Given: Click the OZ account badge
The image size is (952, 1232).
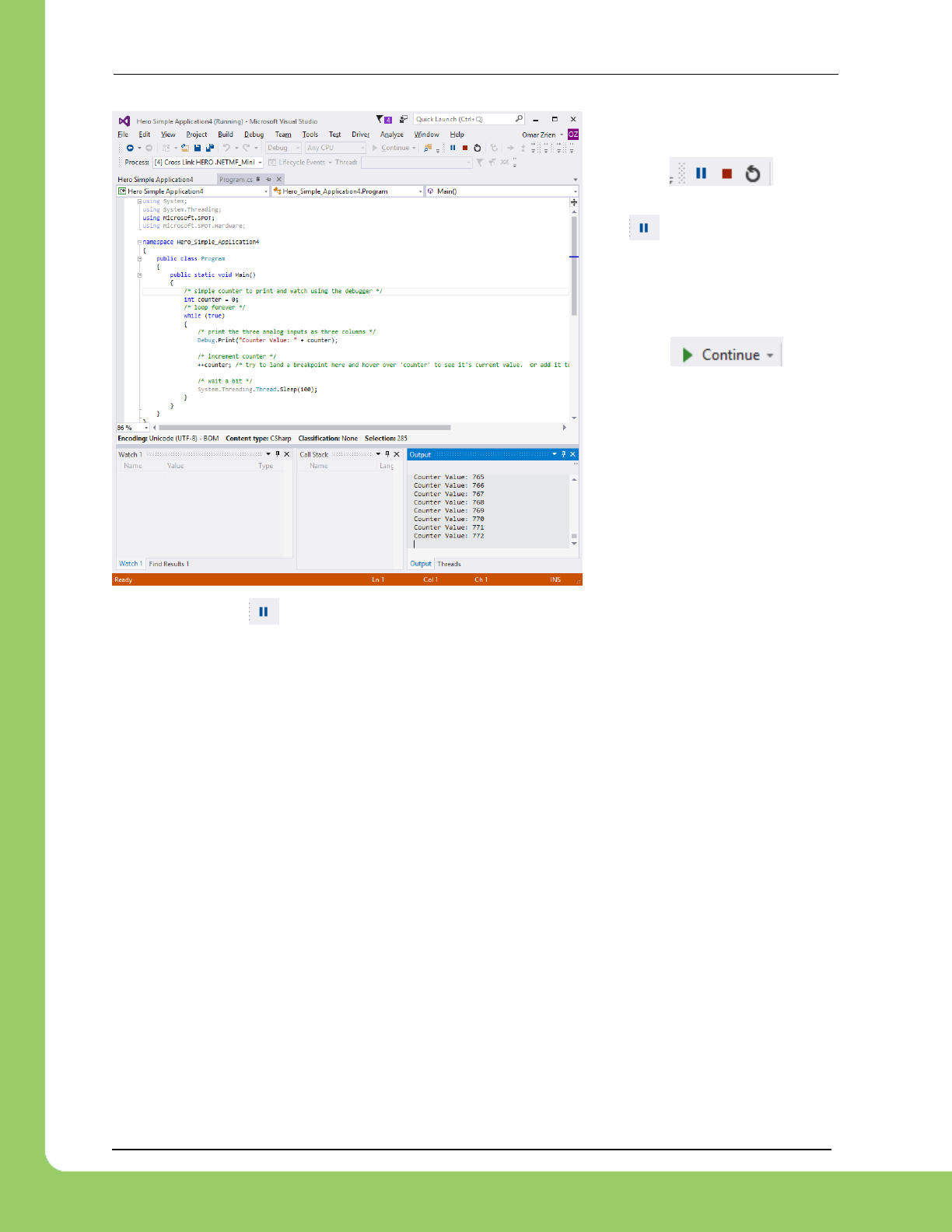Looking at the screenshot, I should [573, 135].
